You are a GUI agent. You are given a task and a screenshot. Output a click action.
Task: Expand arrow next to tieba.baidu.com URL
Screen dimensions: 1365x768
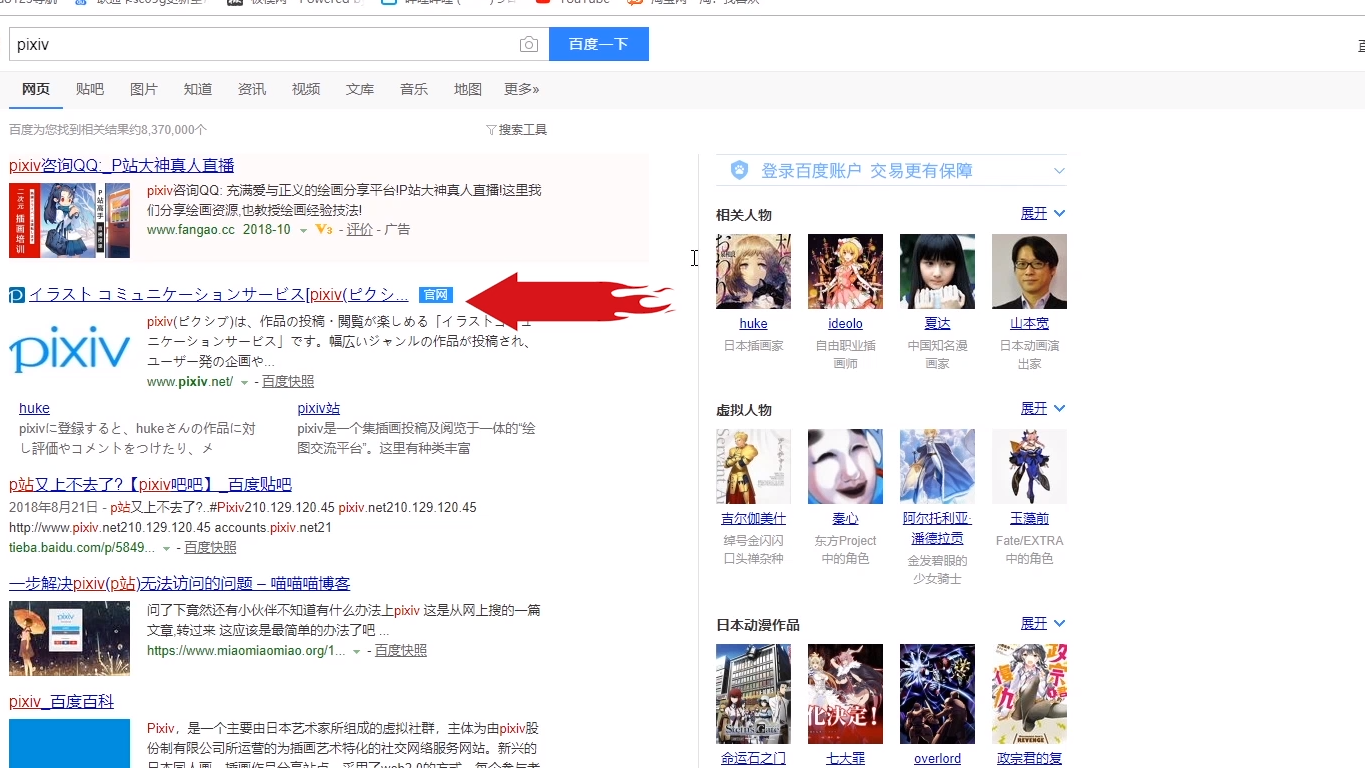click(x=167, y=549)
